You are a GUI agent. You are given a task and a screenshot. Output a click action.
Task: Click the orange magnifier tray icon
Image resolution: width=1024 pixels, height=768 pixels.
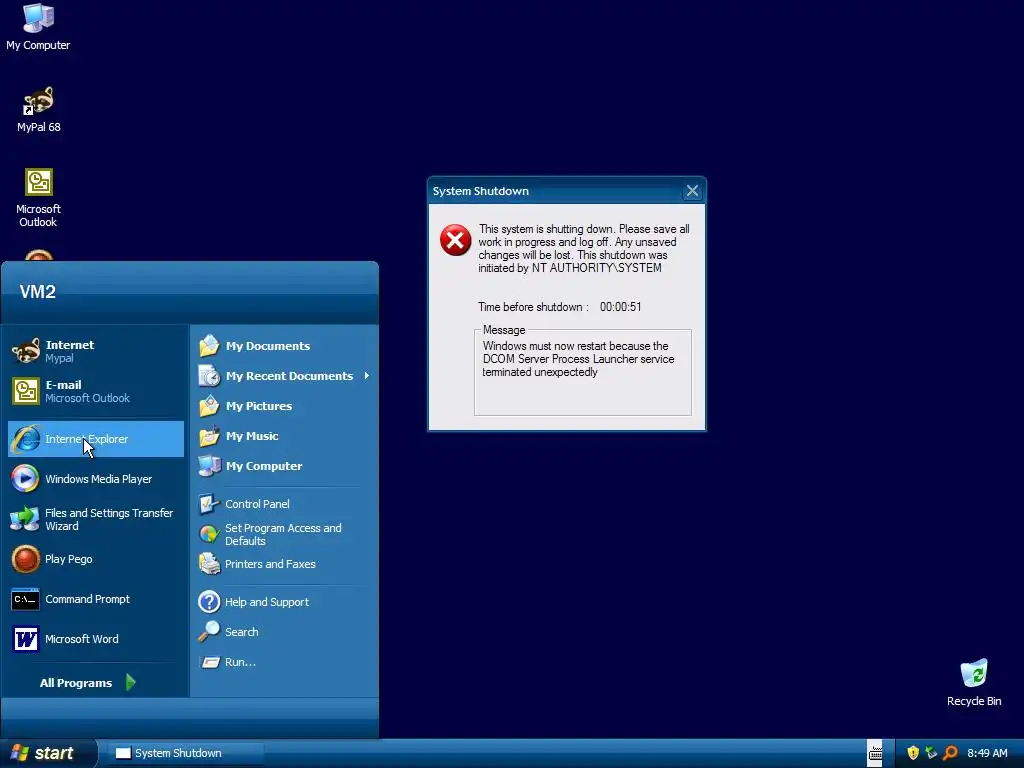pyautogui.click(x=950, y=753)
